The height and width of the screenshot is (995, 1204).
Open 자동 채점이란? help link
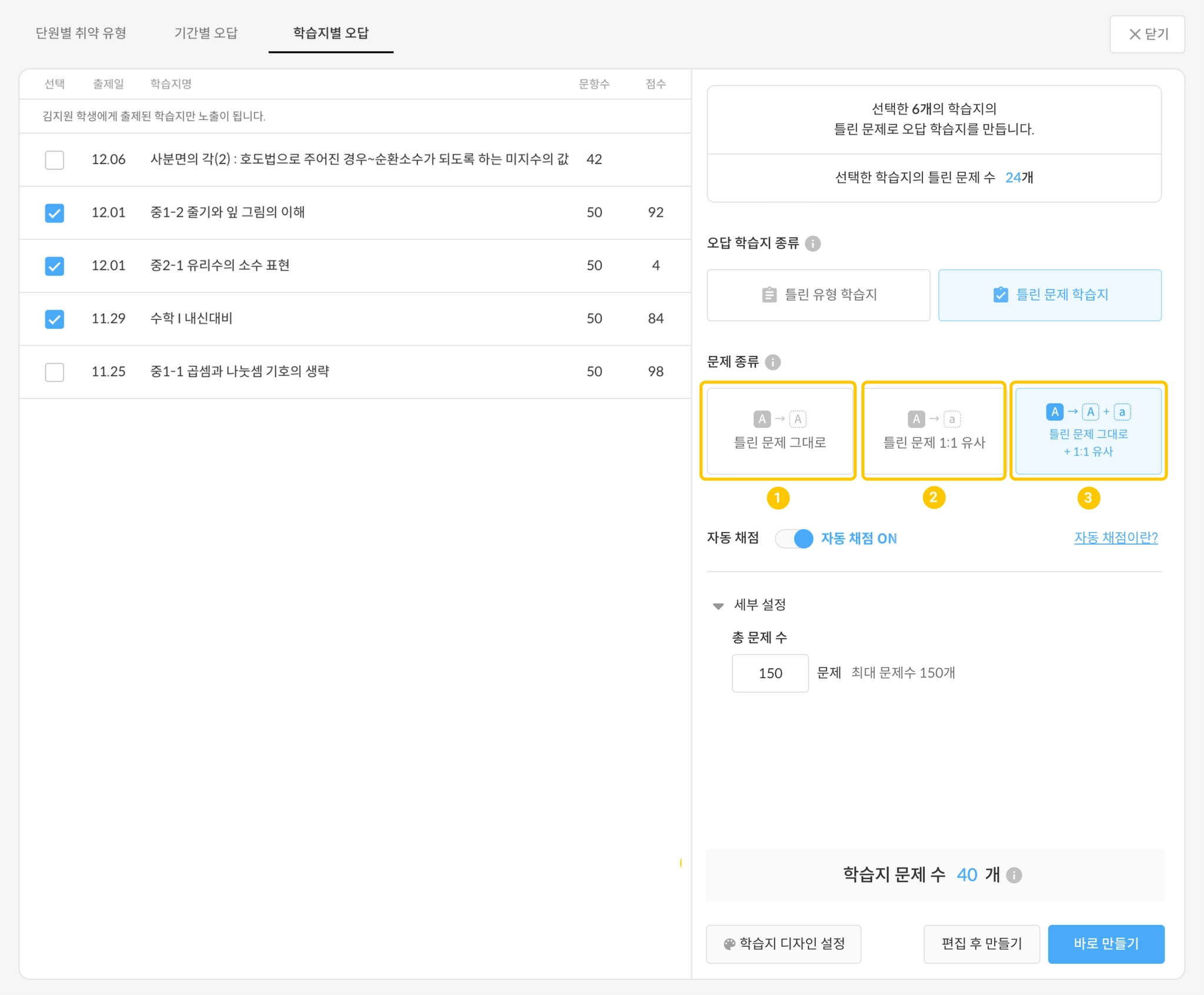point(1115,538)
